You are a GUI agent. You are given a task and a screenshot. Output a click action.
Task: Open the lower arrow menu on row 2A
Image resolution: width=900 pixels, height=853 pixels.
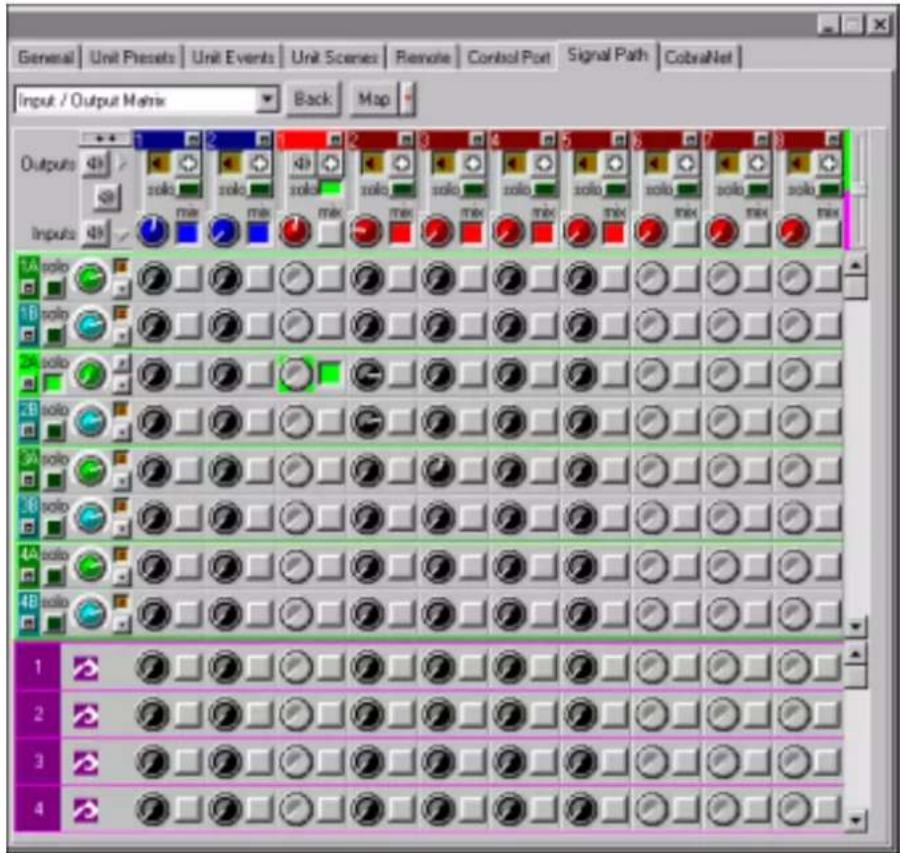click(x=121, y=384)
